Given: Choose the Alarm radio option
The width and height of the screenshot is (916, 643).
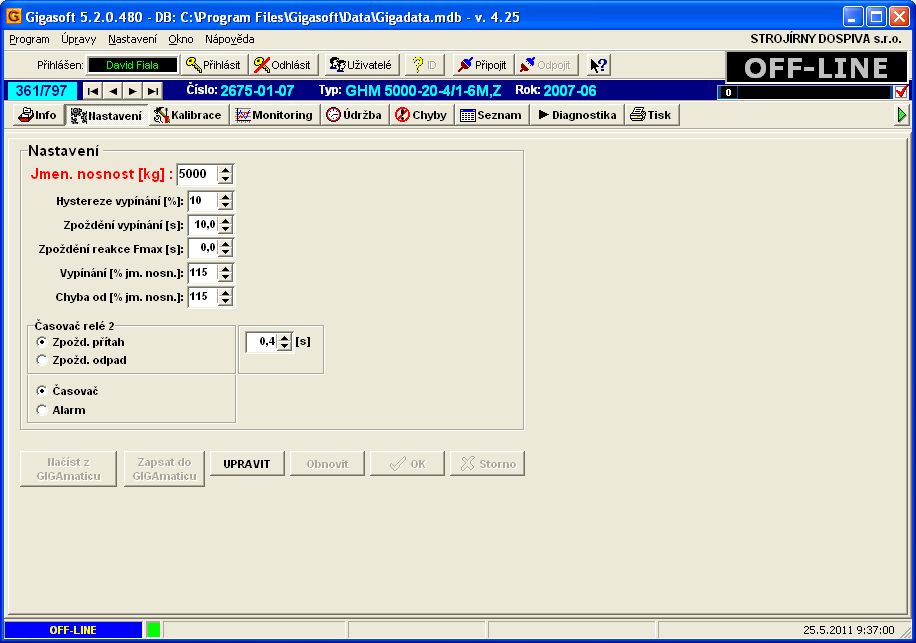Looking at the screenshot, I should [42, 410].
